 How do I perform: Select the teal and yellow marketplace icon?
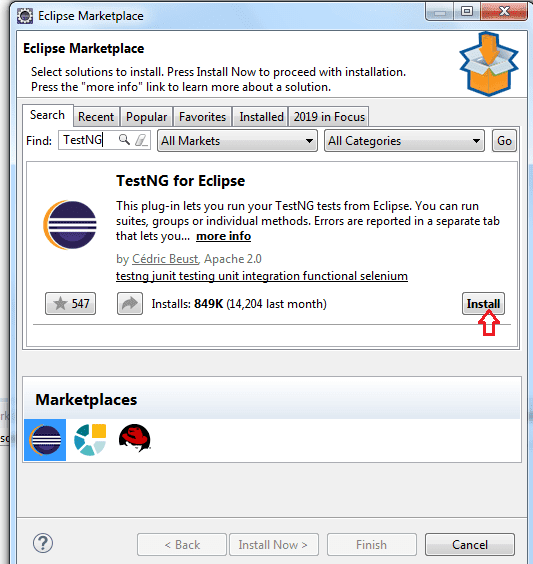(90, 440)
